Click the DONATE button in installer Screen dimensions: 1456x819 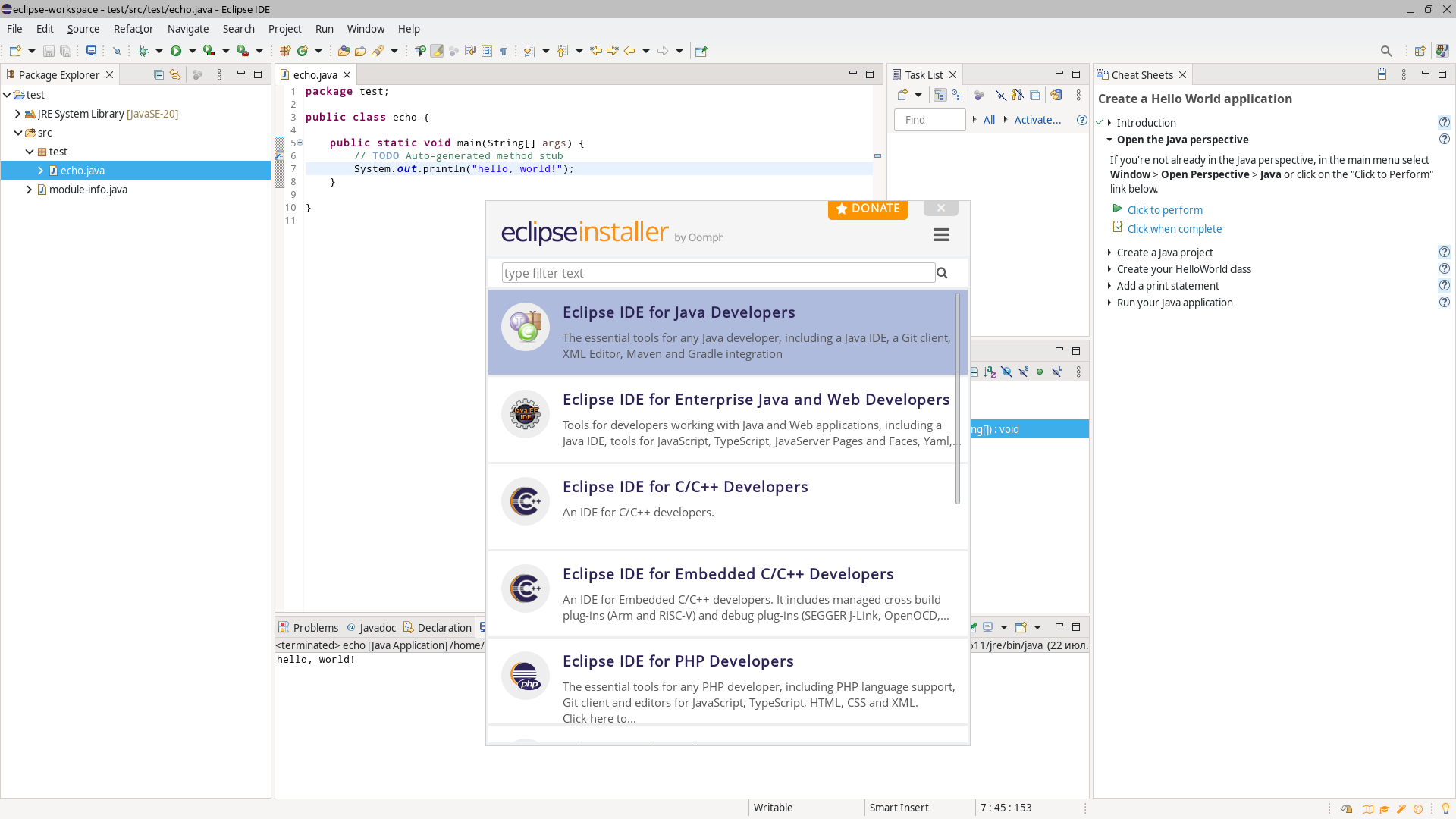[x=868, y=209]
